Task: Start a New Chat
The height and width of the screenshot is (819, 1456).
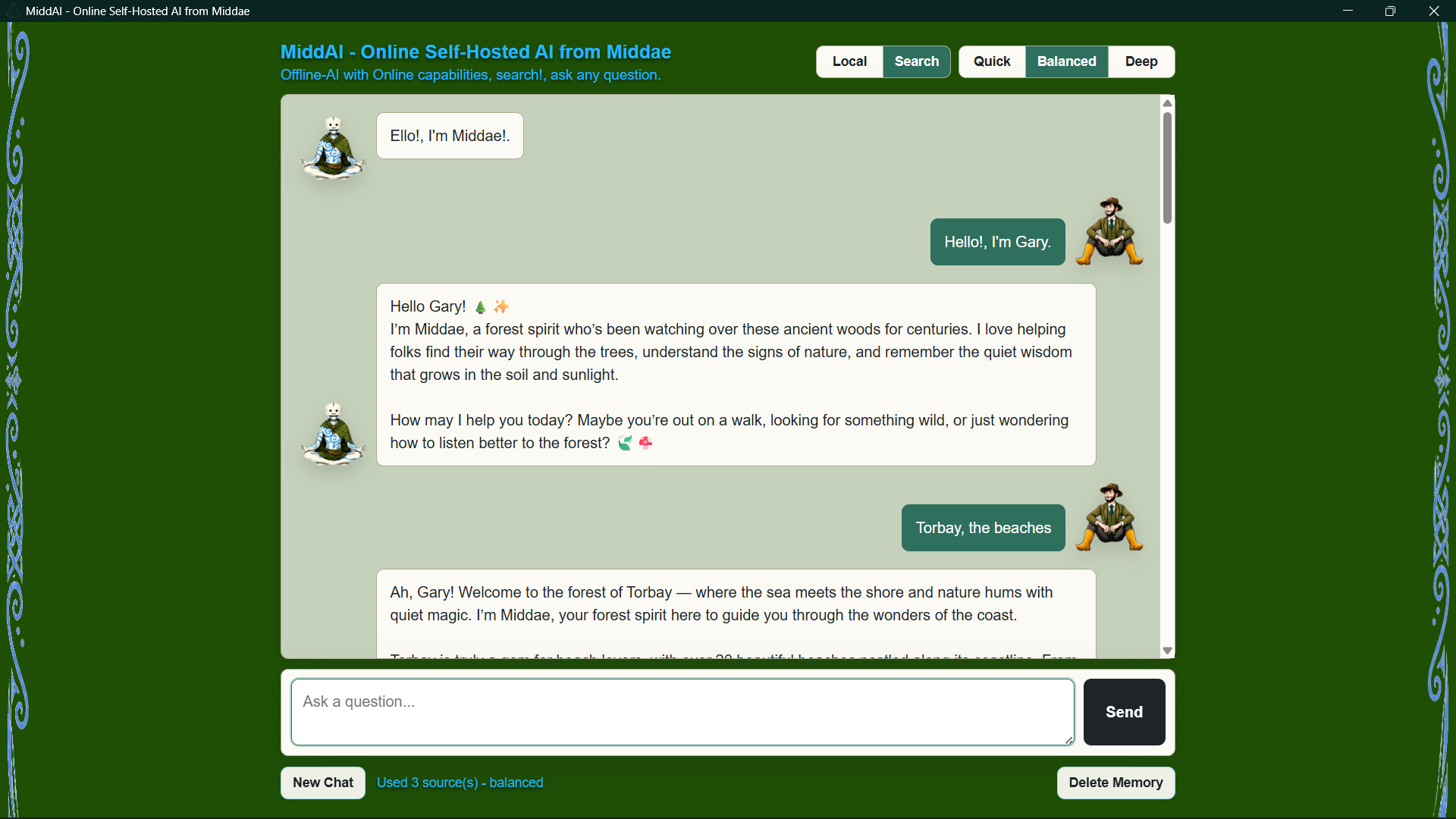Action: tap(323, 783)
